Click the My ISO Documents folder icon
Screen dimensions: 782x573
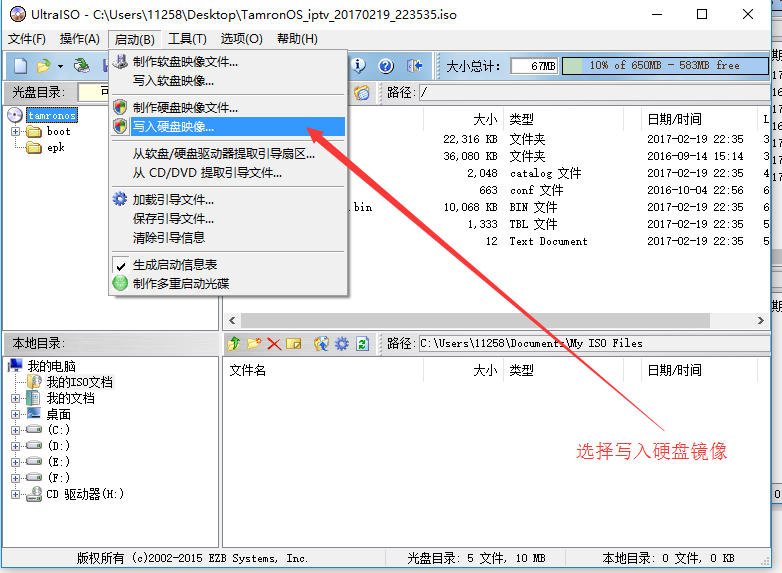(35, 382)
